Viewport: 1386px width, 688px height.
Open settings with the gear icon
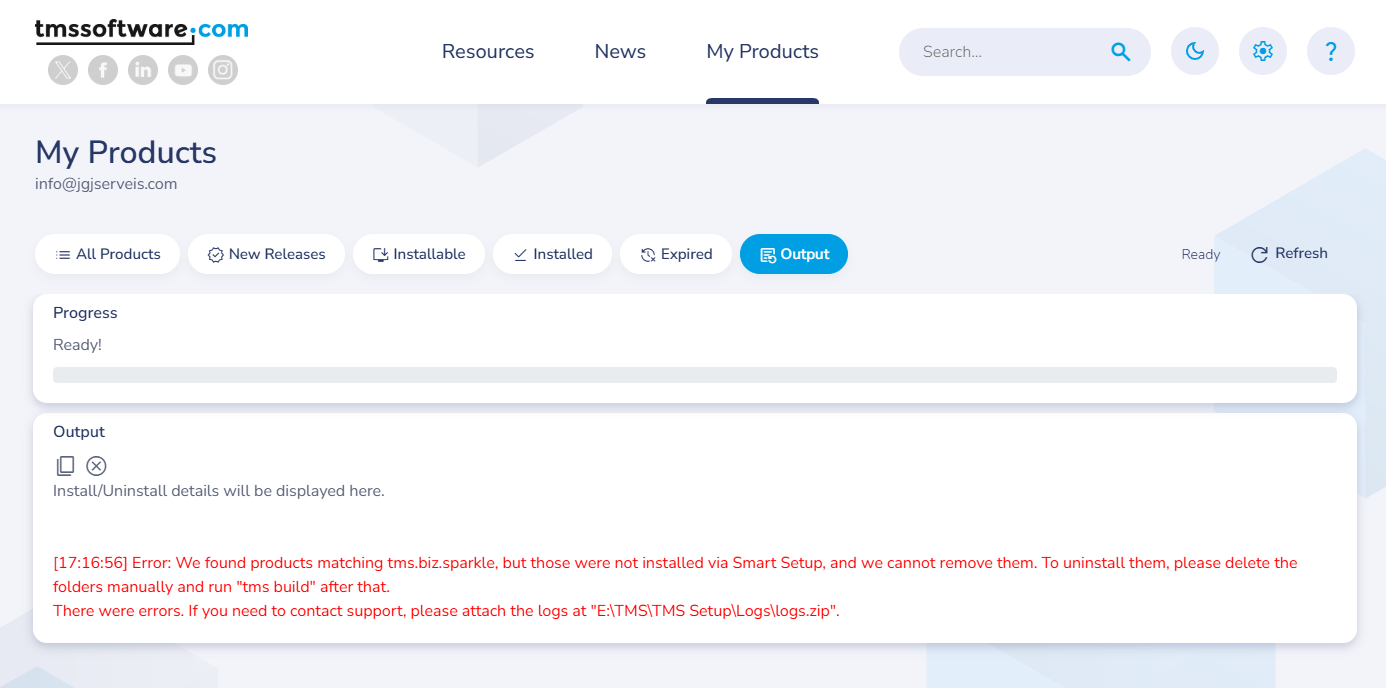(1263, 52)
